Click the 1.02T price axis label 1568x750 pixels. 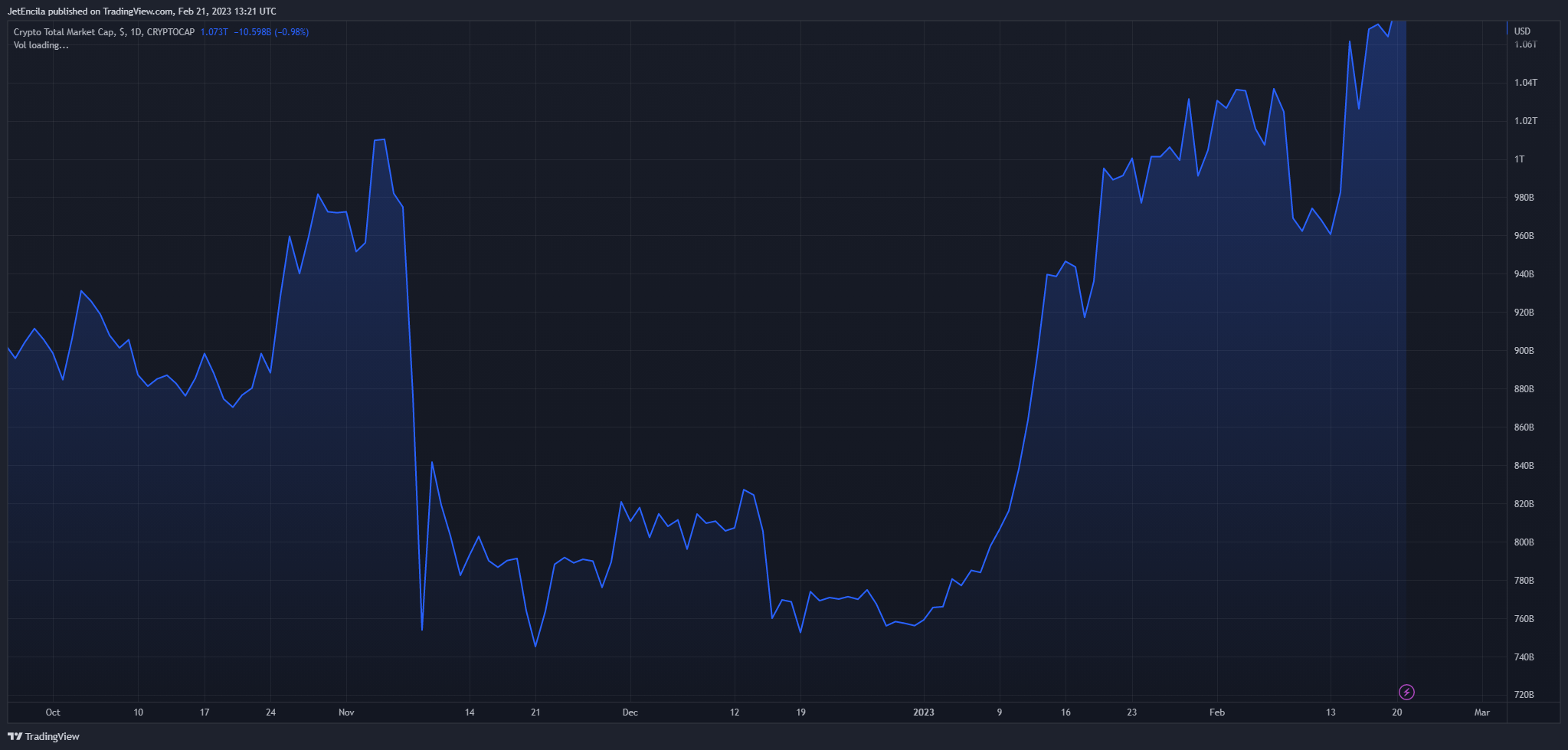click(x=1525, y=121)
